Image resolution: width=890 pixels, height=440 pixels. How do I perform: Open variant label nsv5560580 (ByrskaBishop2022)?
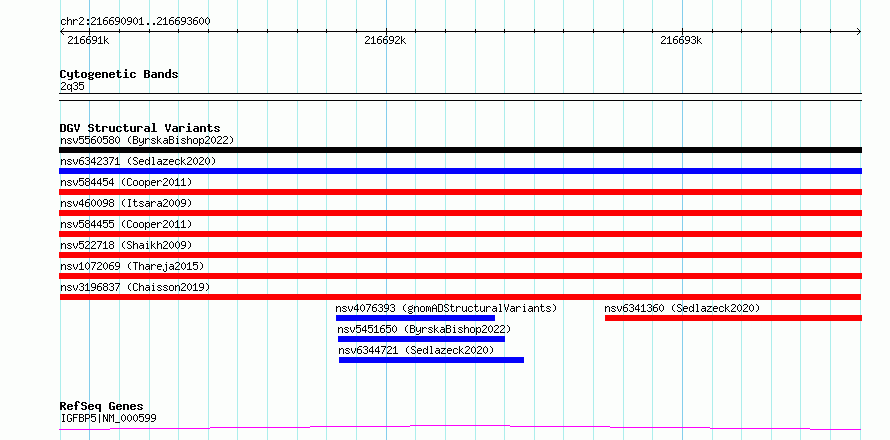pos(147,140)
